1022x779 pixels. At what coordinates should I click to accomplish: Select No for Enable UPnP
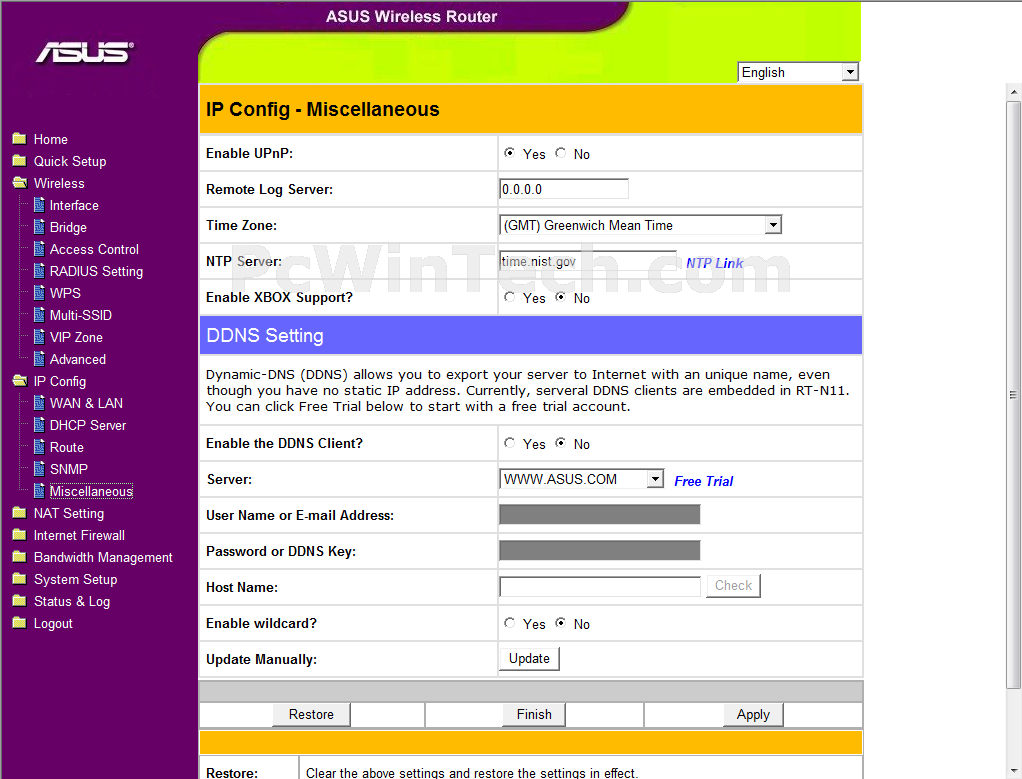click(561, 153)
